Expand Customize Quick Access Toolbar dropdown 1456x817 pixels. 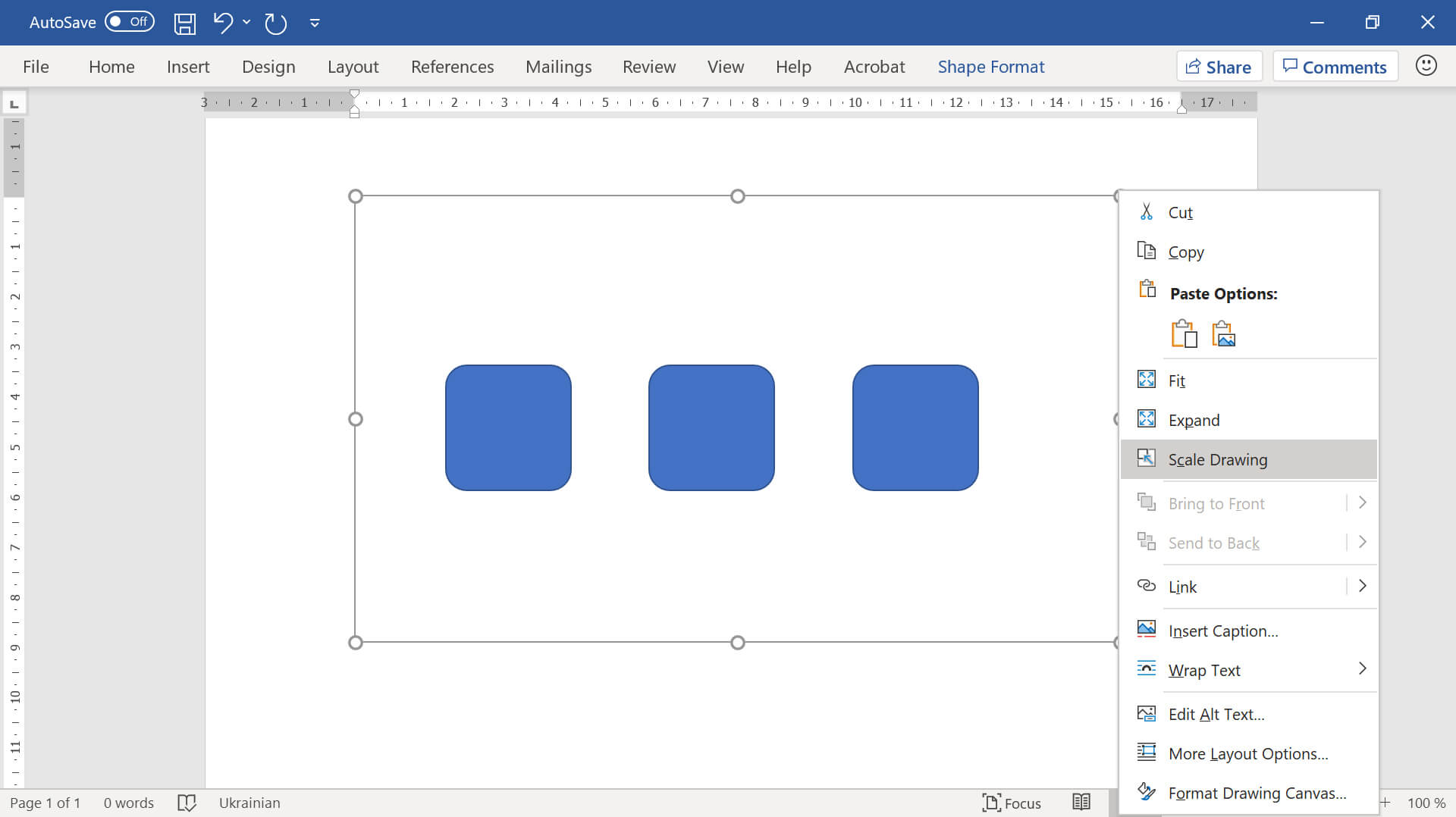click(x=315, y=23)
